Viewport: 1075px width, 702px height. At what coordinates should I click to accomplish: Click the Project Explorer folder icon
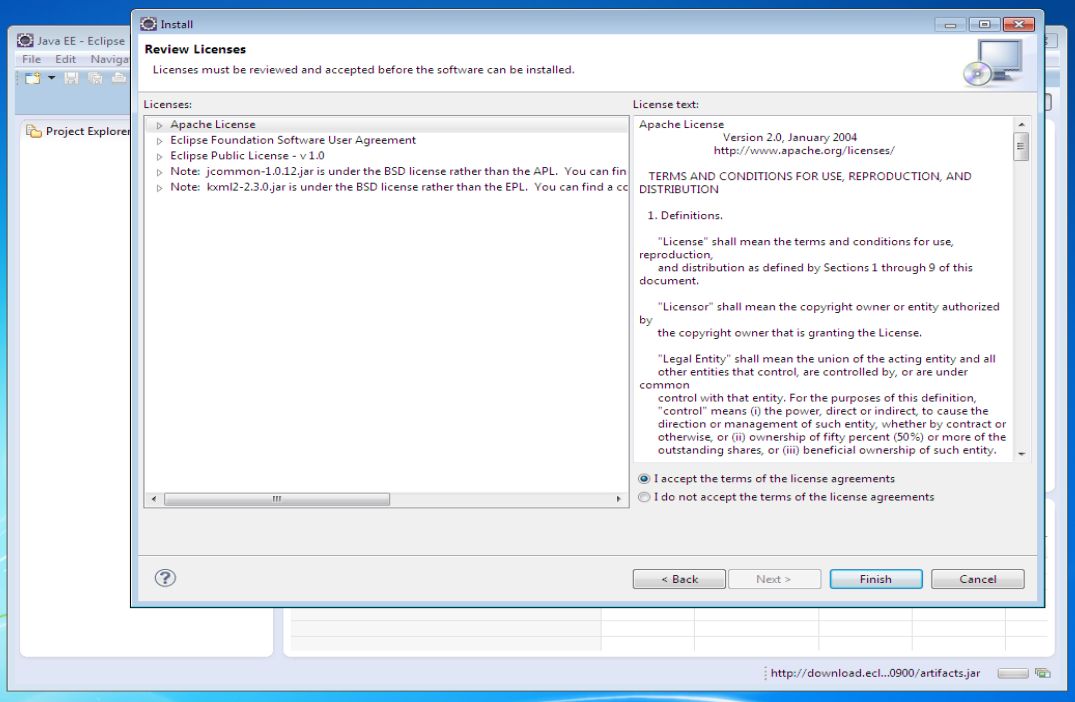click(x=34, y=131)
